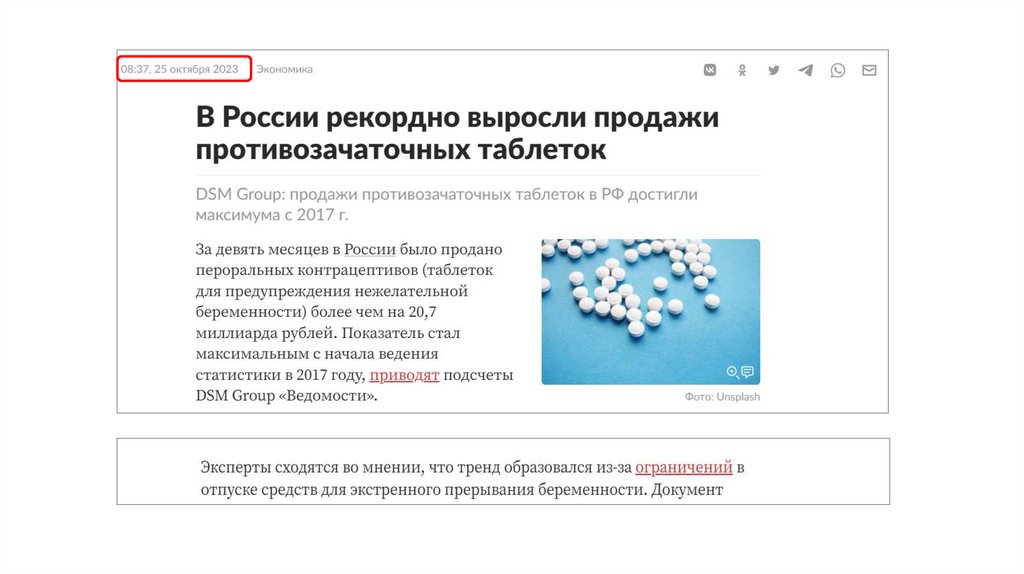Follow the Россия link in article

click(x=370, y=249)
